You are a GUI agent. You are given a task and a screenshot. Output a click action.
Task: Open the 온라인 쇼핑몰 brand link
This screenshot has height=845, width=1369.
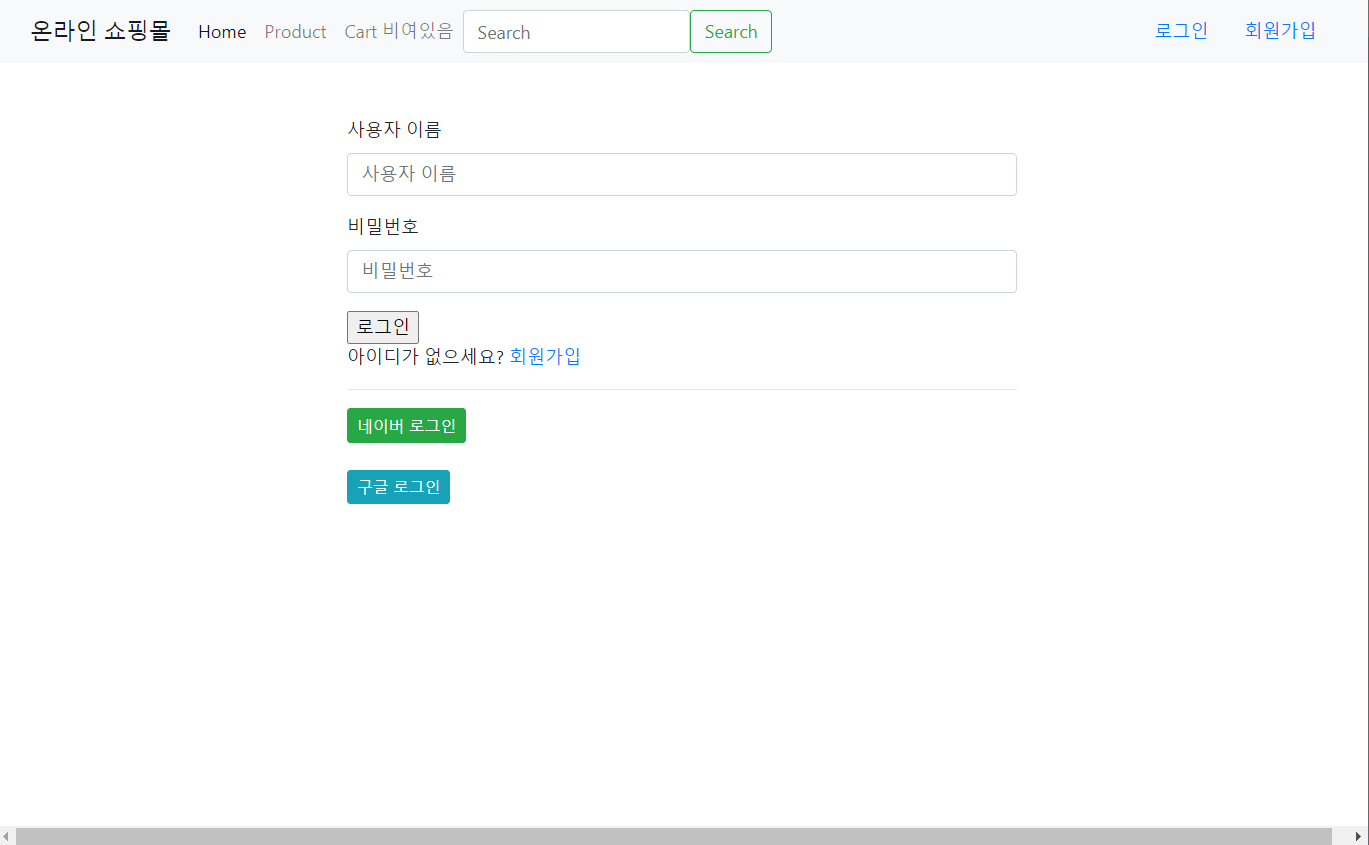tap(101, 31)
